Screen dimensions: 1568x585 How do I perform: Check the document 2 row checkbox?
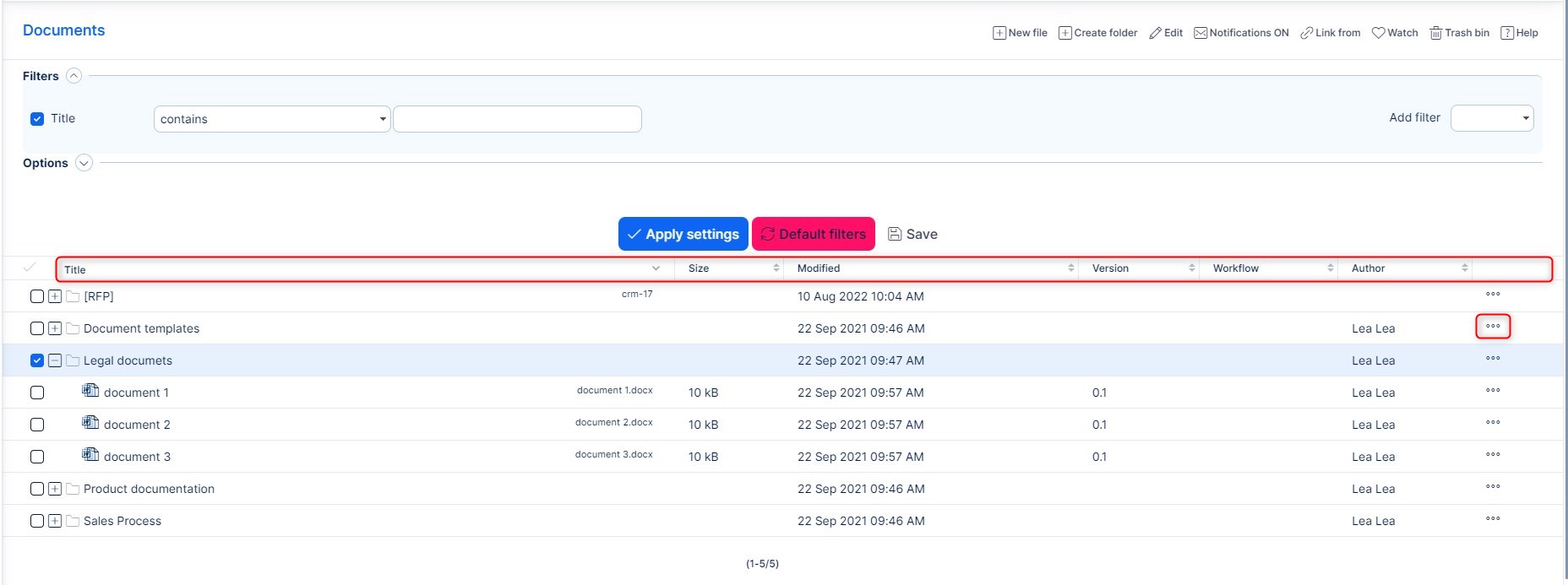click(37, 425)
